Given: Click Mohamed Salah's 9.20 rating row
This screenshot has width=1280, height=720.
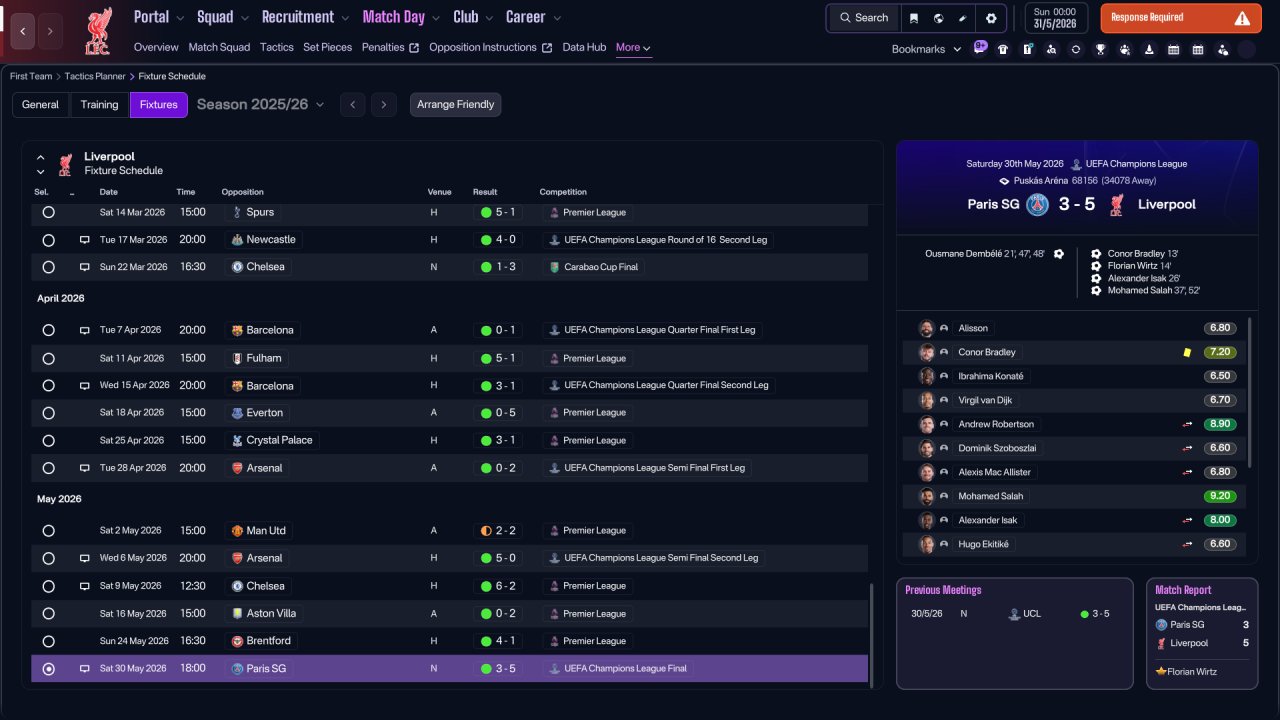Looking at the screenshot, I should point(1074,496).
